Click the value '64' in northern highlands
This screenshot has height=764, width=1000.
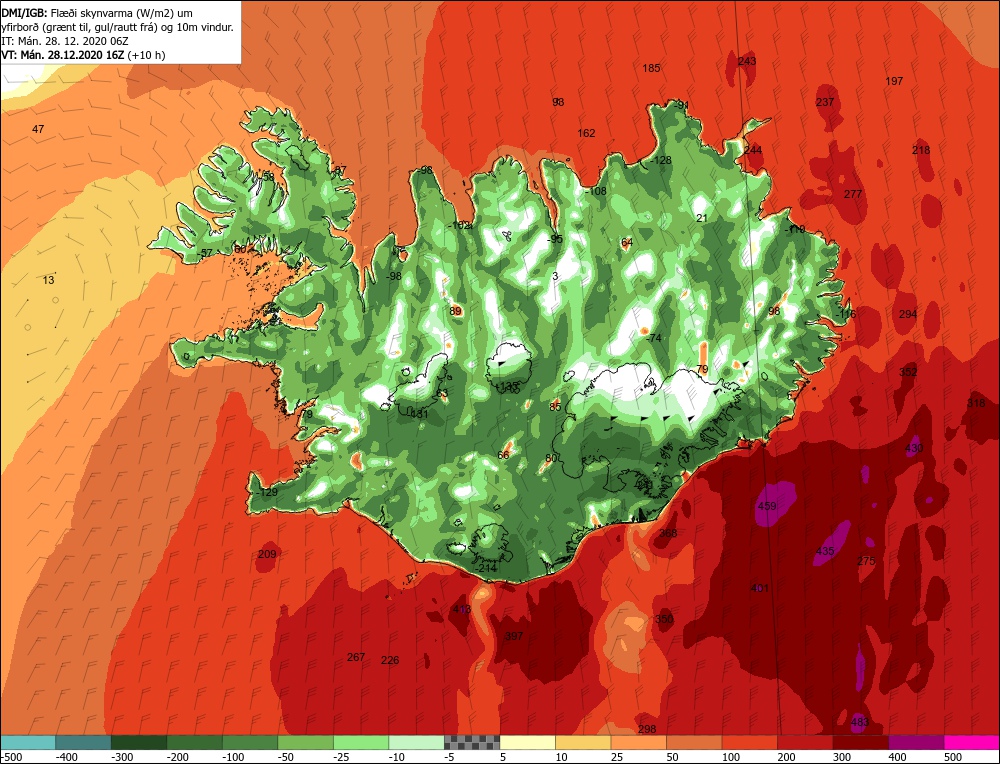[627, 242]
